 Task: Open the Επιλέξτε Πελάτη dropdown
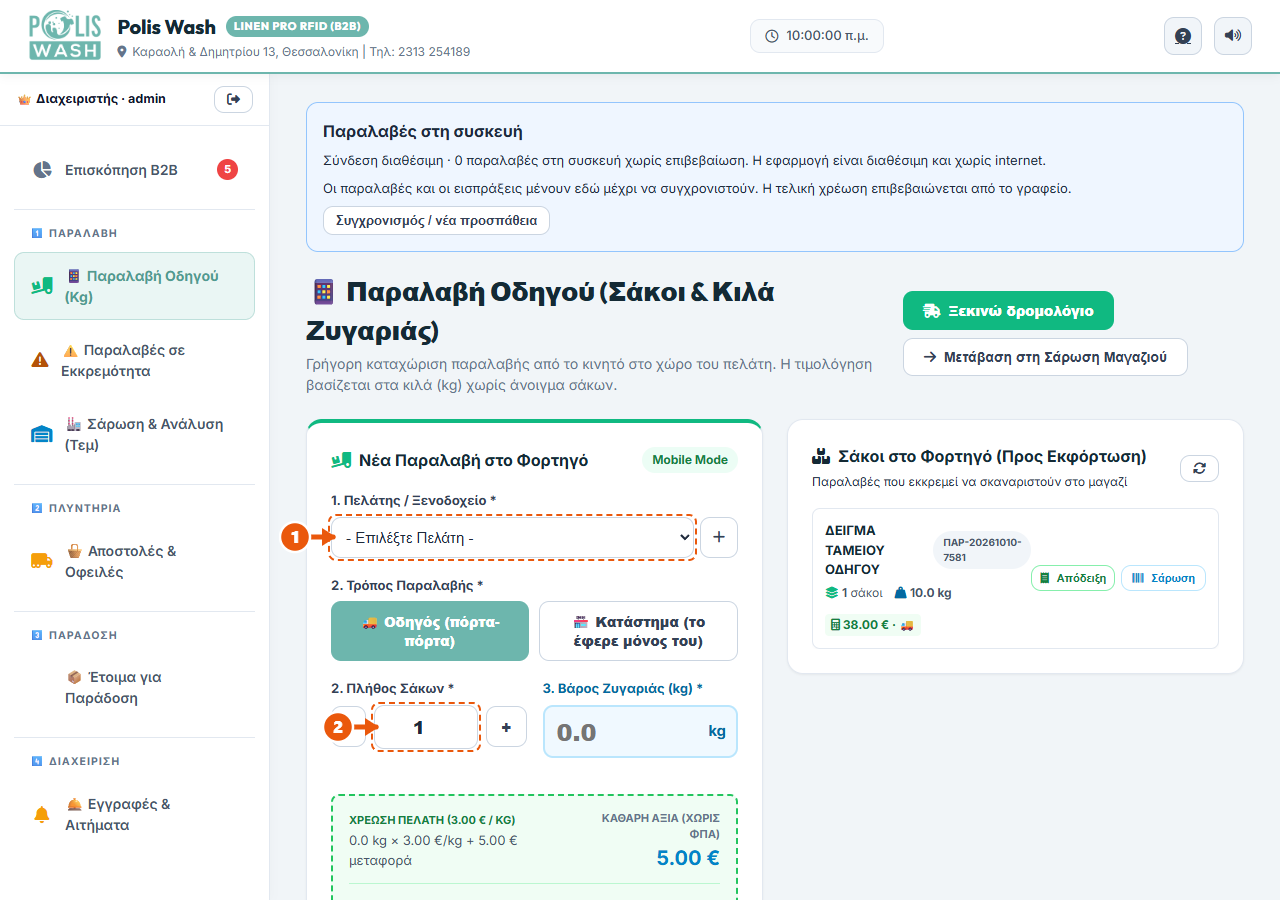513,537
